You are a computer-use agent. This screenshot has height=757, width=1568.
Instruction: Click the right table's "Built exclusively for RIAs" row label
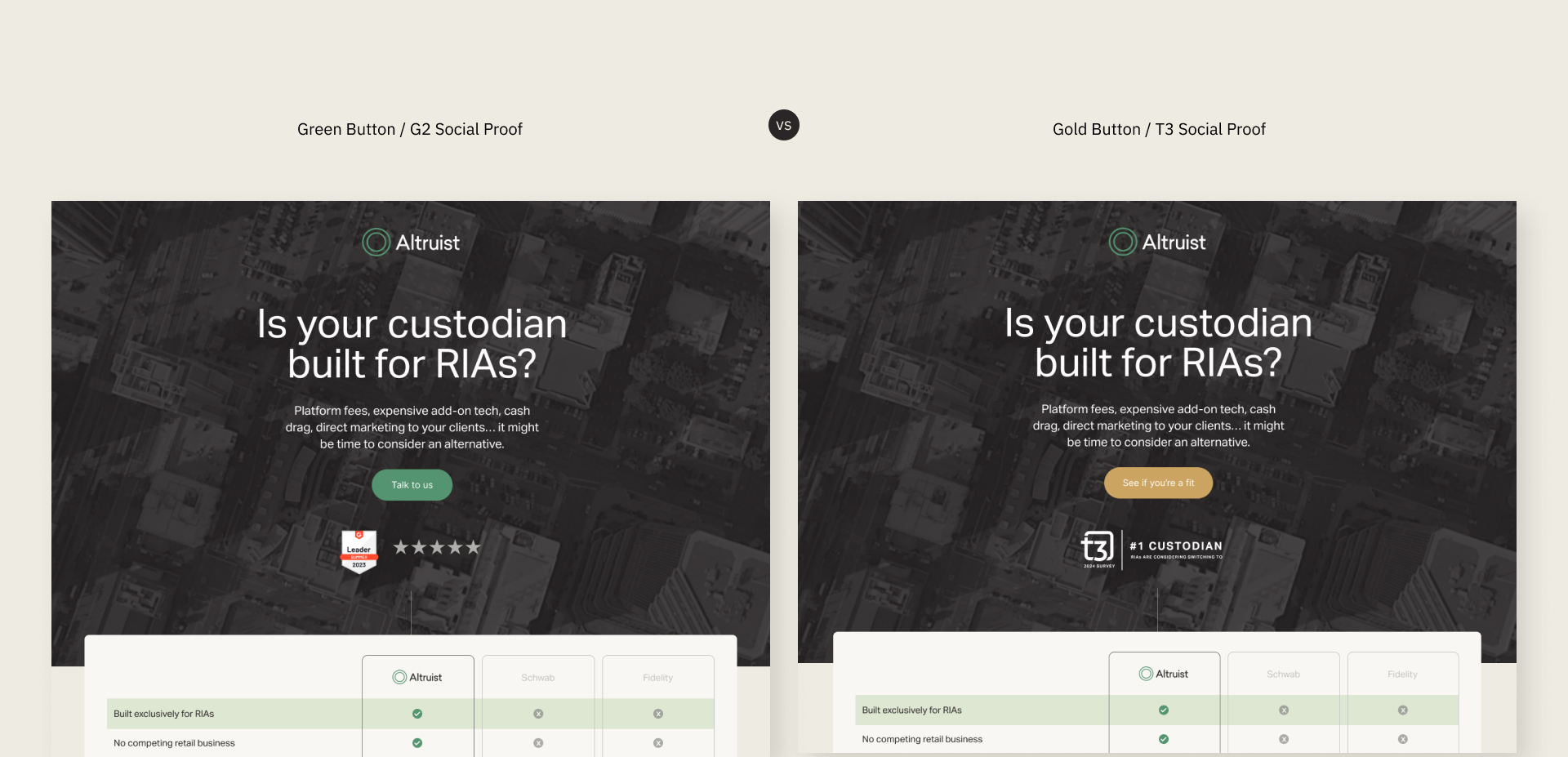(x=912, y=710)
